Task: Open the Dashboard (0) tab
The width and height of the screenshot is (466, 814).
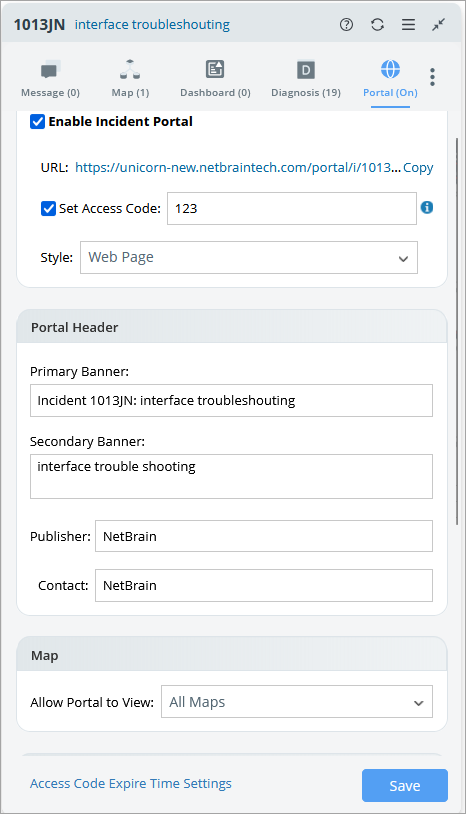Action: pos(215,79)
